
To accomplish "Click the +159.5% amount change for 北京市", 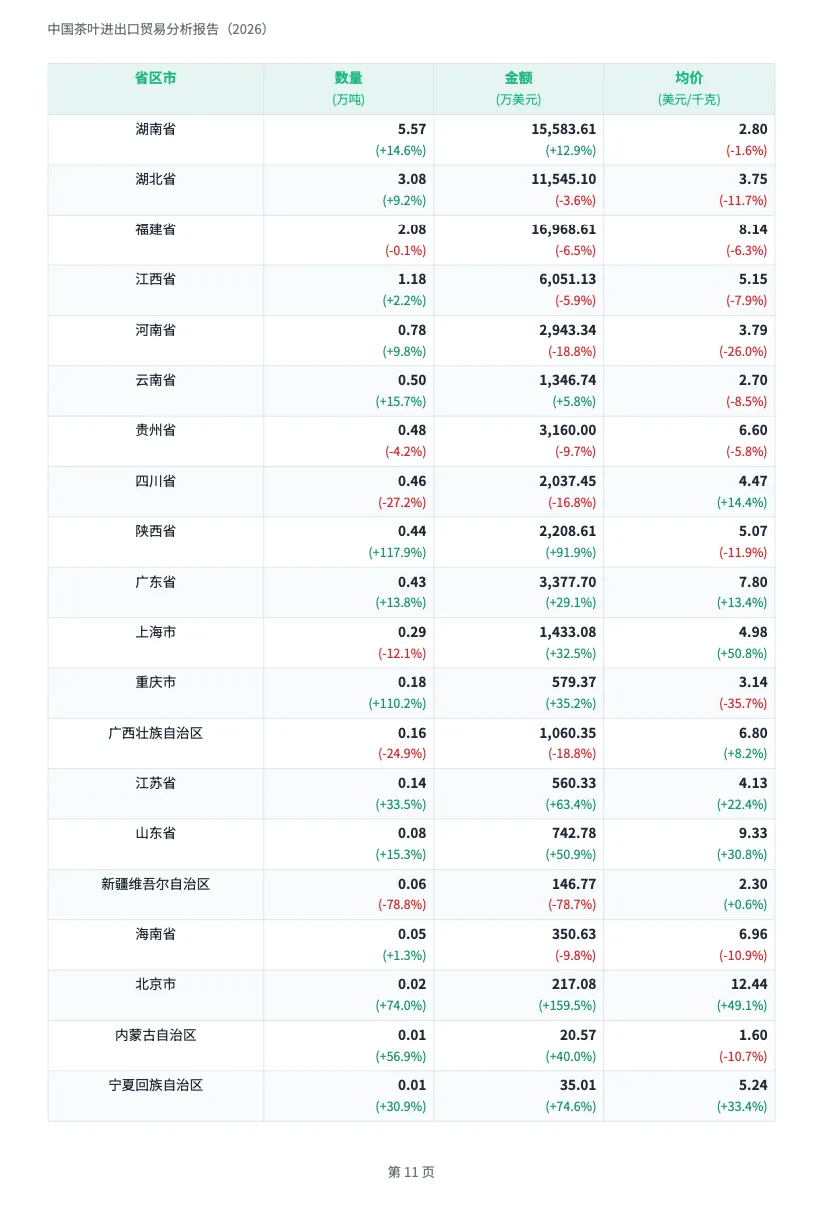I will click(x=567, y=1005).
